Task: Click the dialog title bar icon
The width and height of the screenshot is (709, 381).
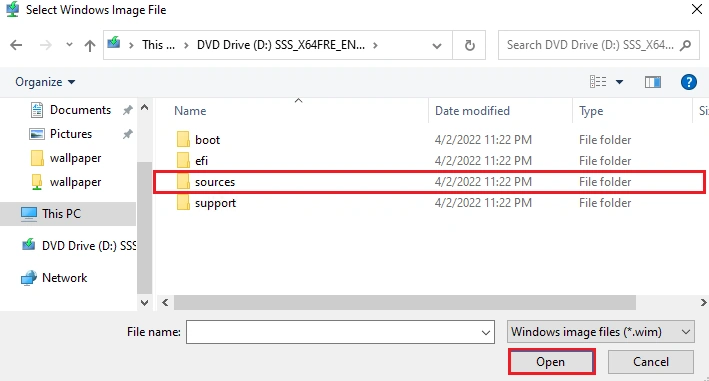Action: point(13,9)
